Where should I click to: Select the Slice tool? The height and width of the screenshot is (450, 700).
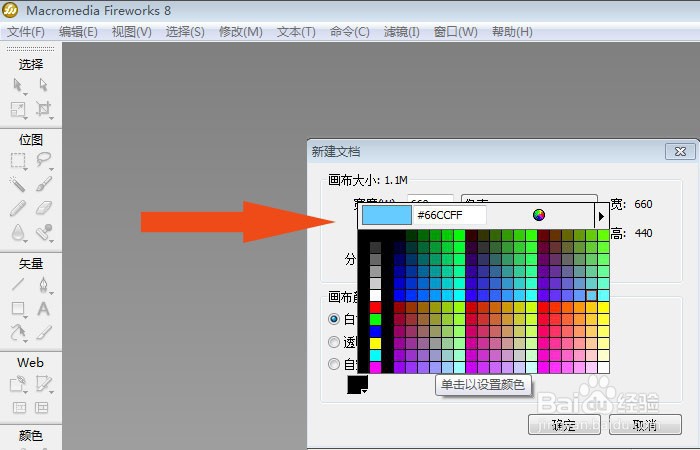[x=44, y=384]
